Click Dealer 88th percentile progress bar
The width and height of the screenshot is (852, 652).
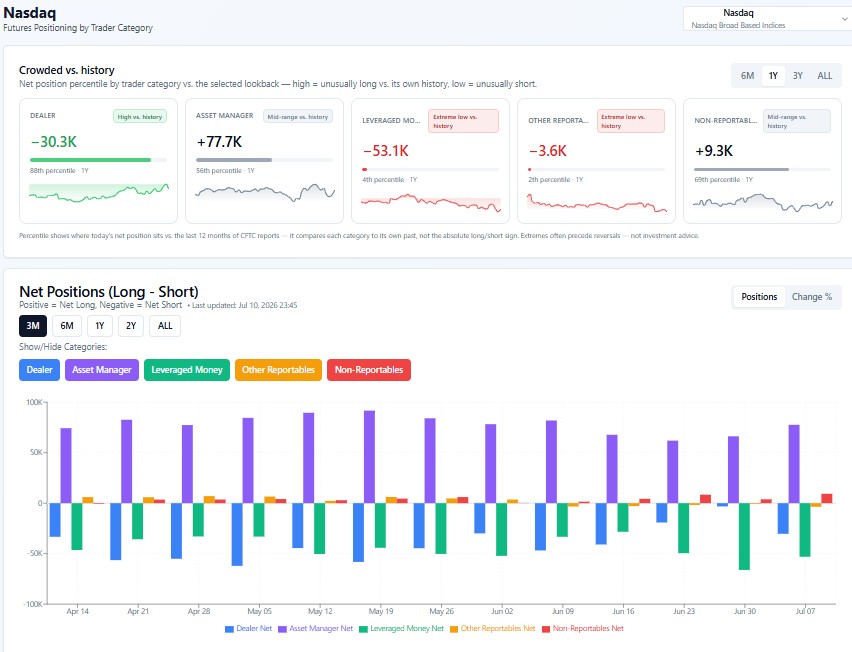click(98, 160)
